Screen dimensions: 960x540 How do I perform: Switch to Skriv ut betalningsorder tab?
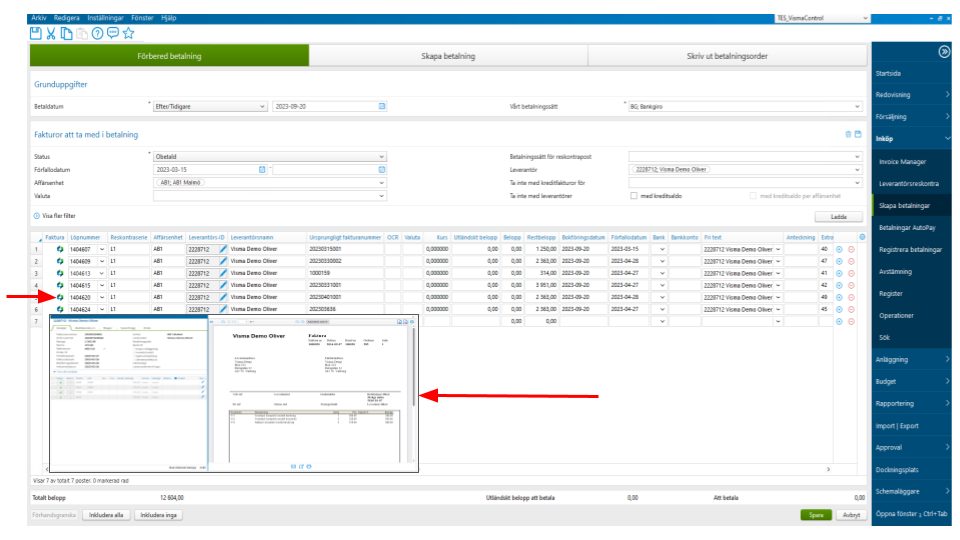(727, 56)
